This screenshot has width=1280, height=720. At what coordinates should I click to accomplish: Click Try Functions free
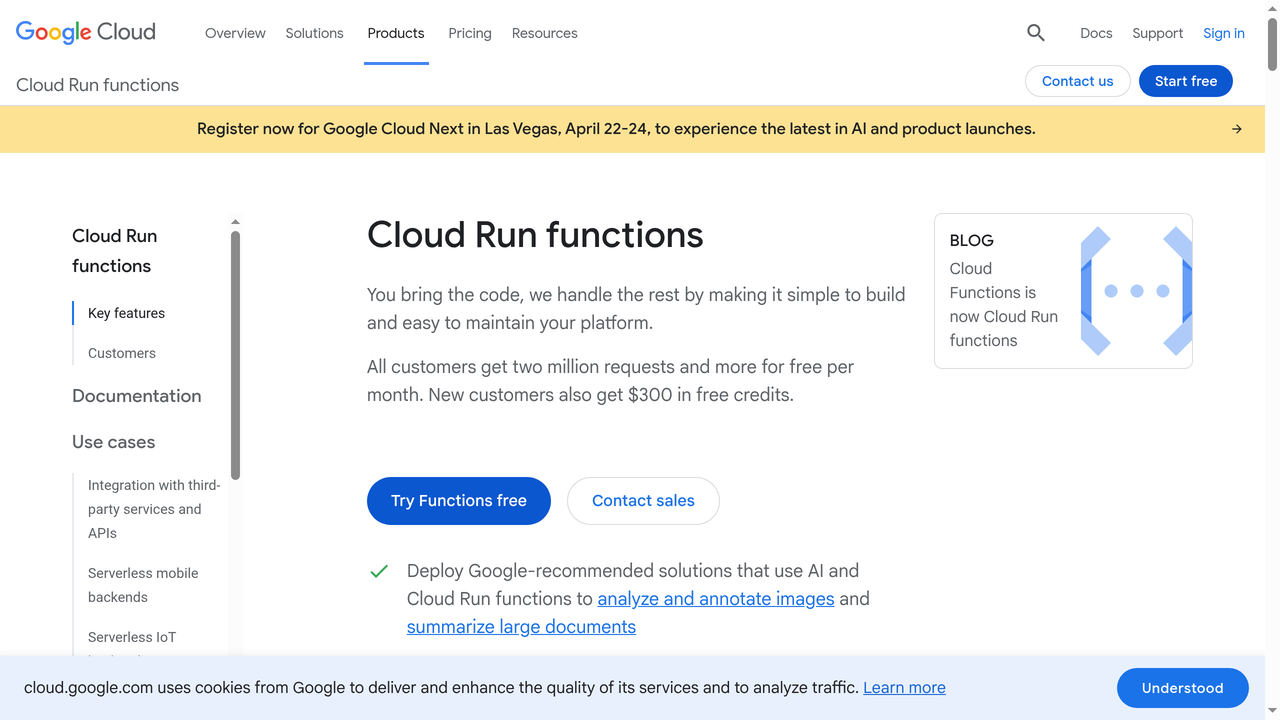coord(458,500)
